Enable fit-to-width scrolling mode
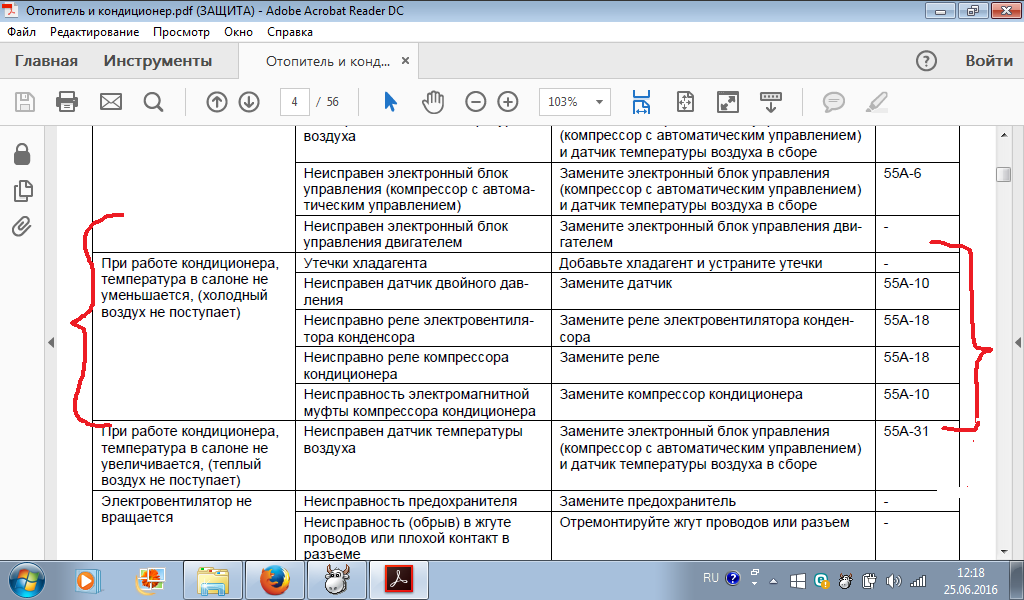Screen dimensions: 1024x600 click(x=641, y=102)
